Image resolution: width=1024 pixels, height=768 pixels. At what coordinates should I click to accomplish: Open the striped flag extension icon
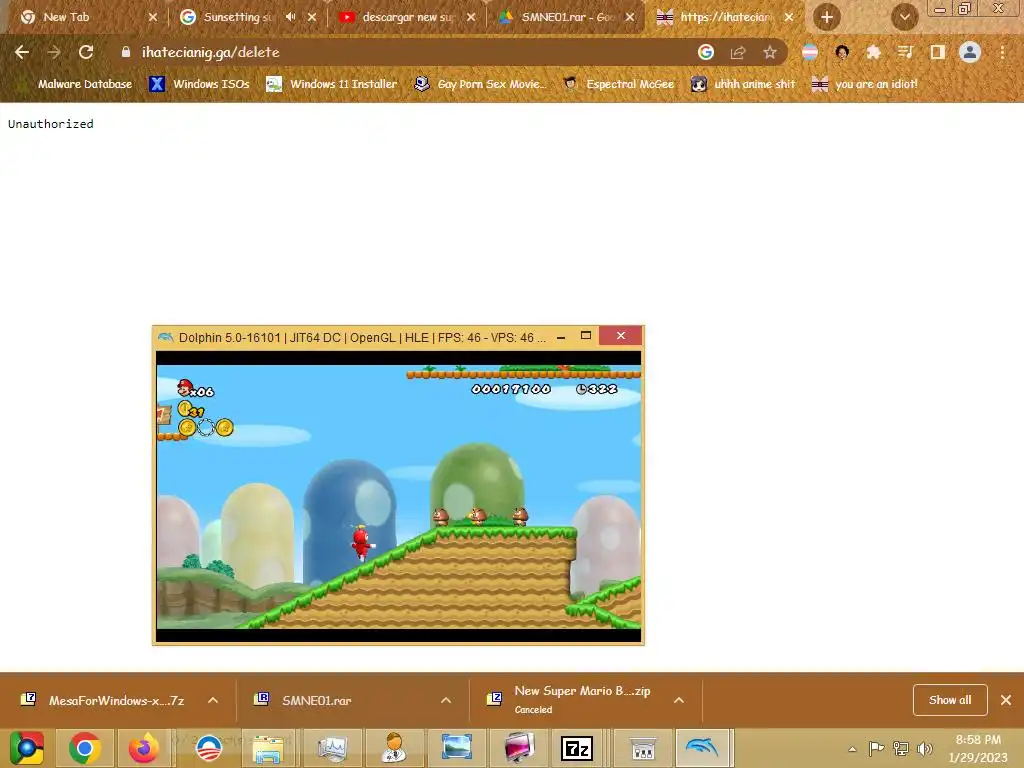[810, 52]
